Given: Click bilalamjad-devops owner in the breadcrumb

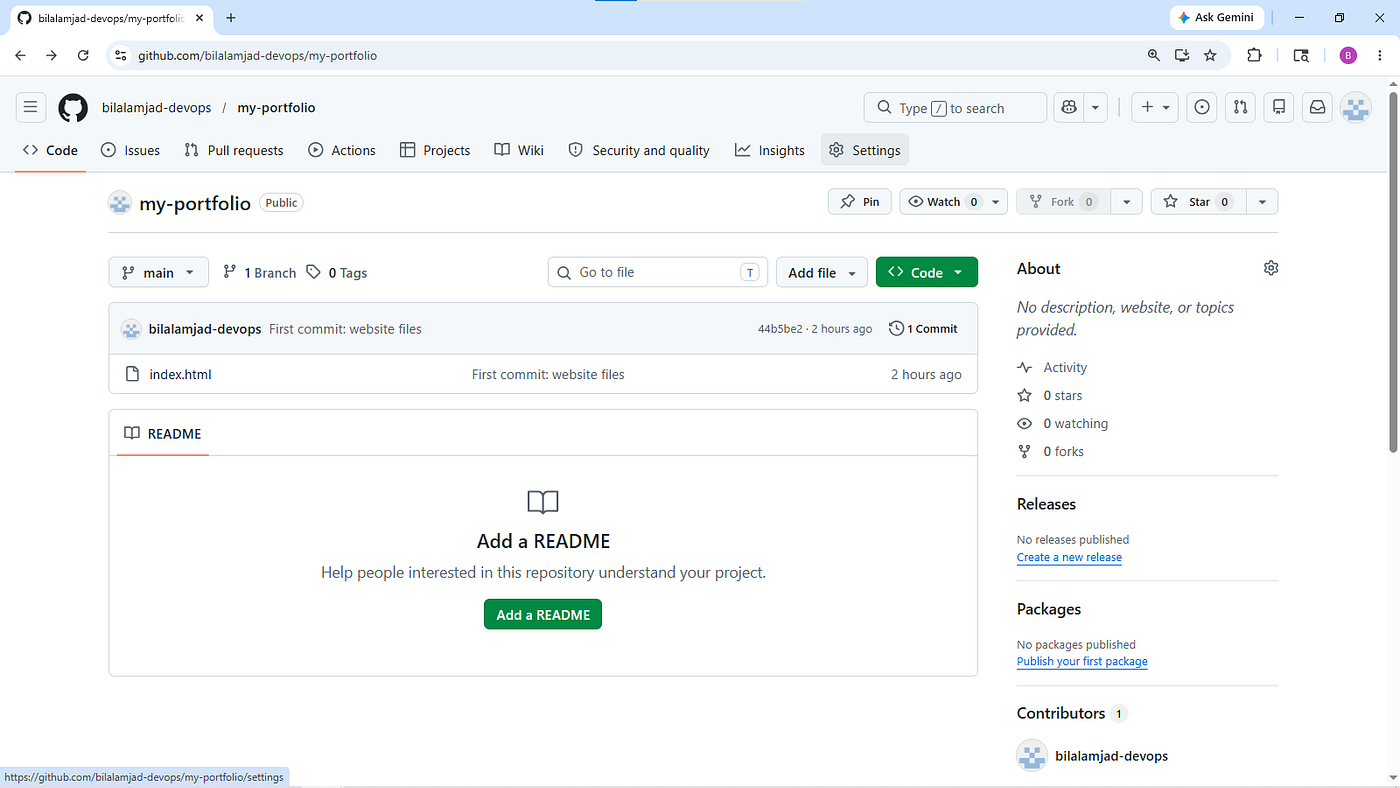Looking at the screenshot, I should coord(156,108).
